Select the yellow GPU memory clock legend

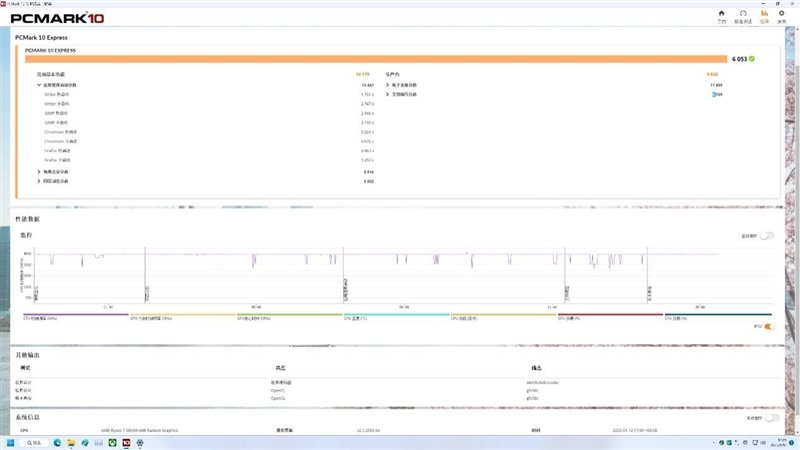coord(183,316)
